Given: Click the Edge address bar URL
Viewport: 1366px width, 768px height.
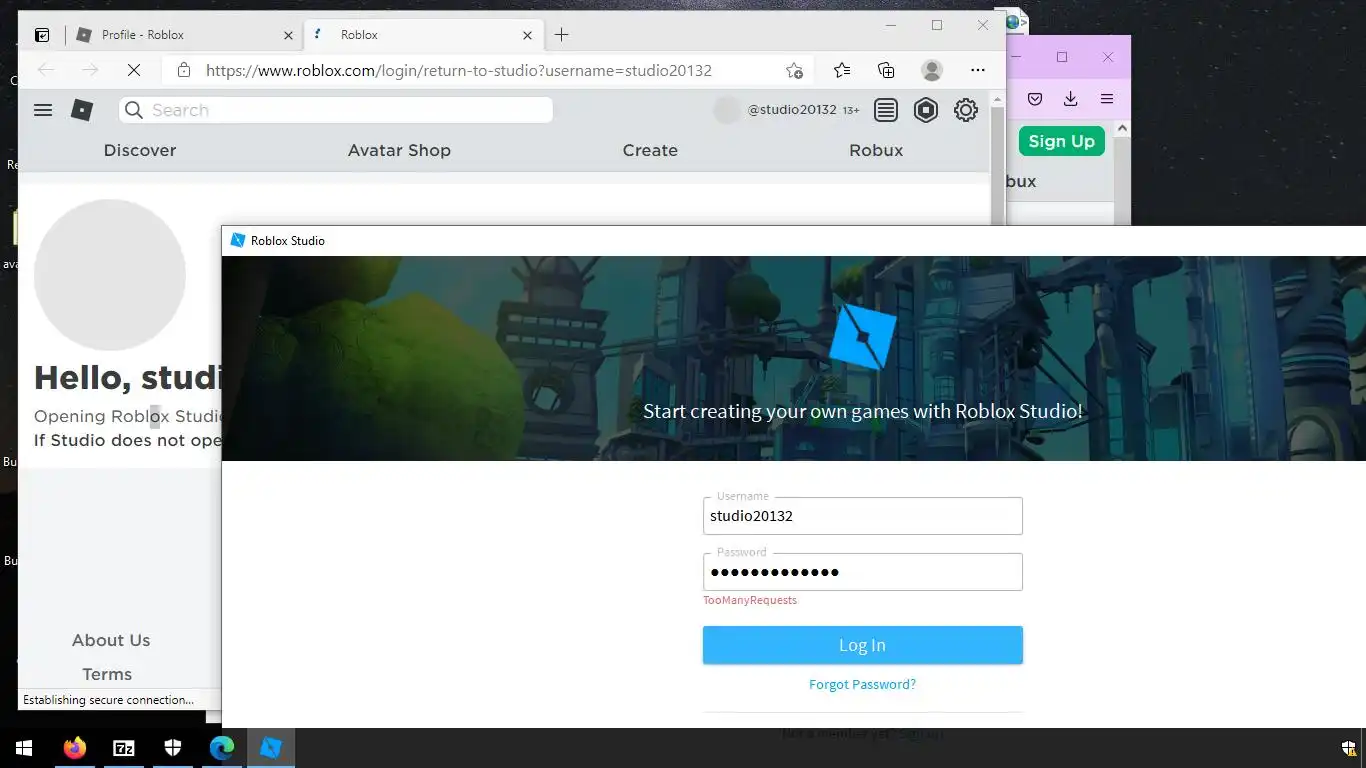Looking at the screenshot, I should point(459,70).
